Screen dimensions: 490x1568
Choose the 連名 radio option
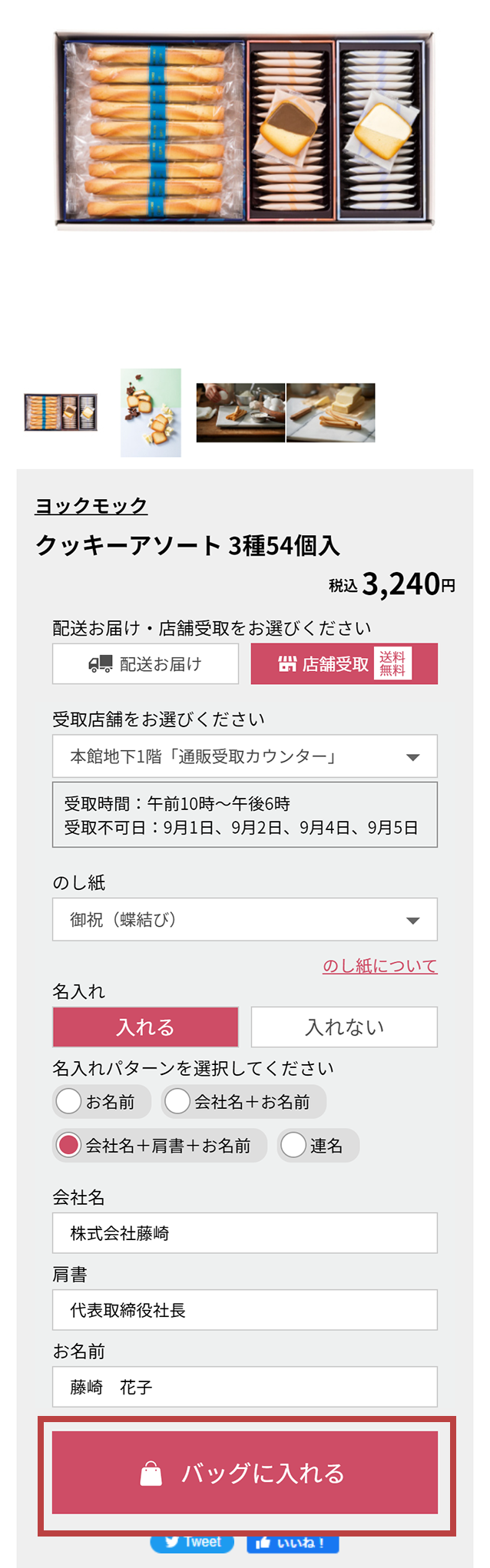click(293, 1145)
